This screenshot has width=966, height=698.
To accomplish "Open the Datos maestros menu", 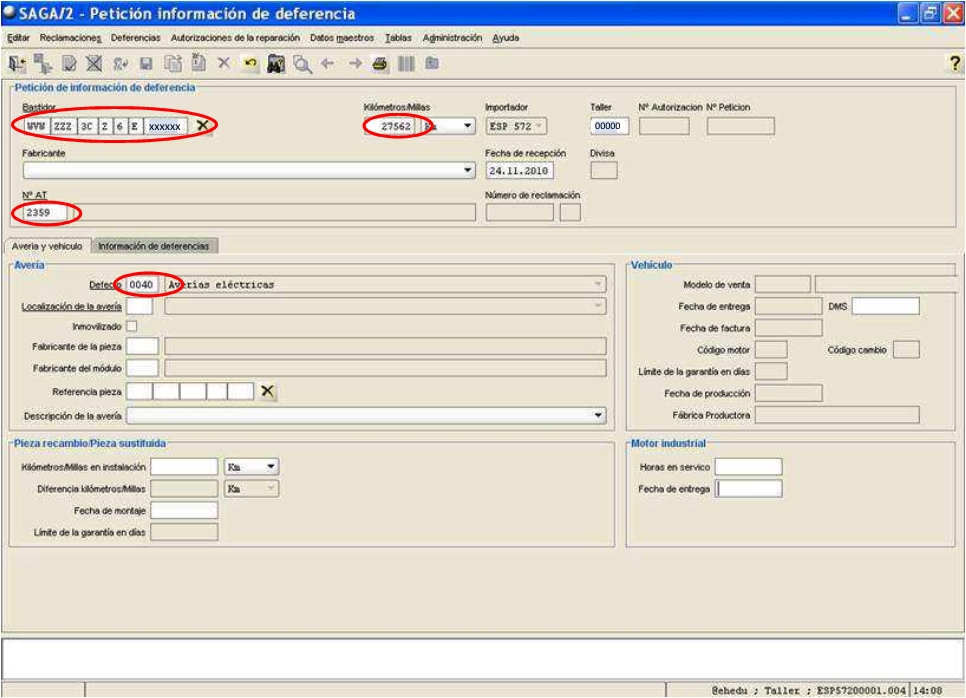I will [x=342, y=38].
